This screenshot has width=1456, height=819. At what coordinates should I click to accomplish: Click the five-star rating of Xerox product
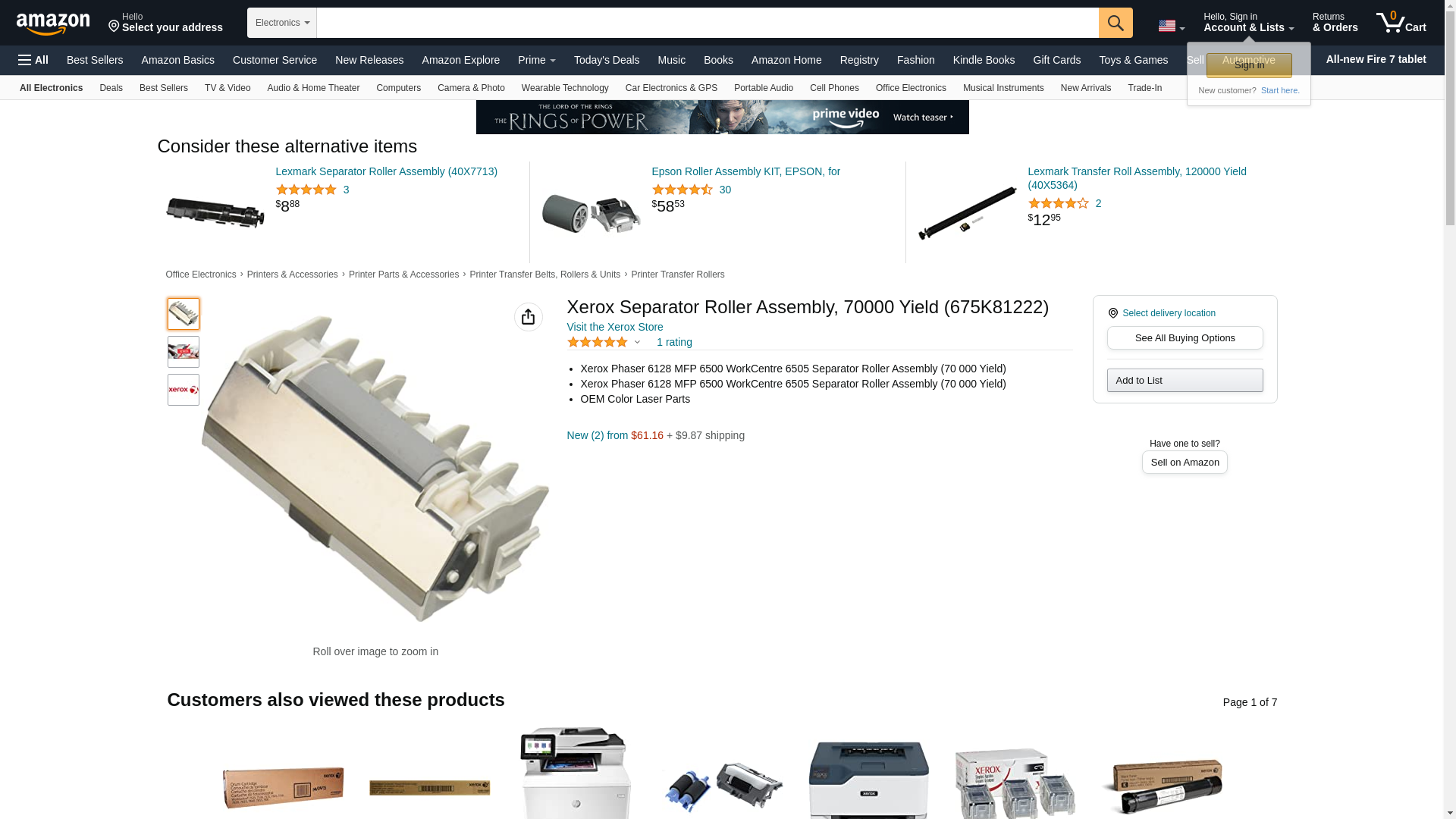point(598,342)
